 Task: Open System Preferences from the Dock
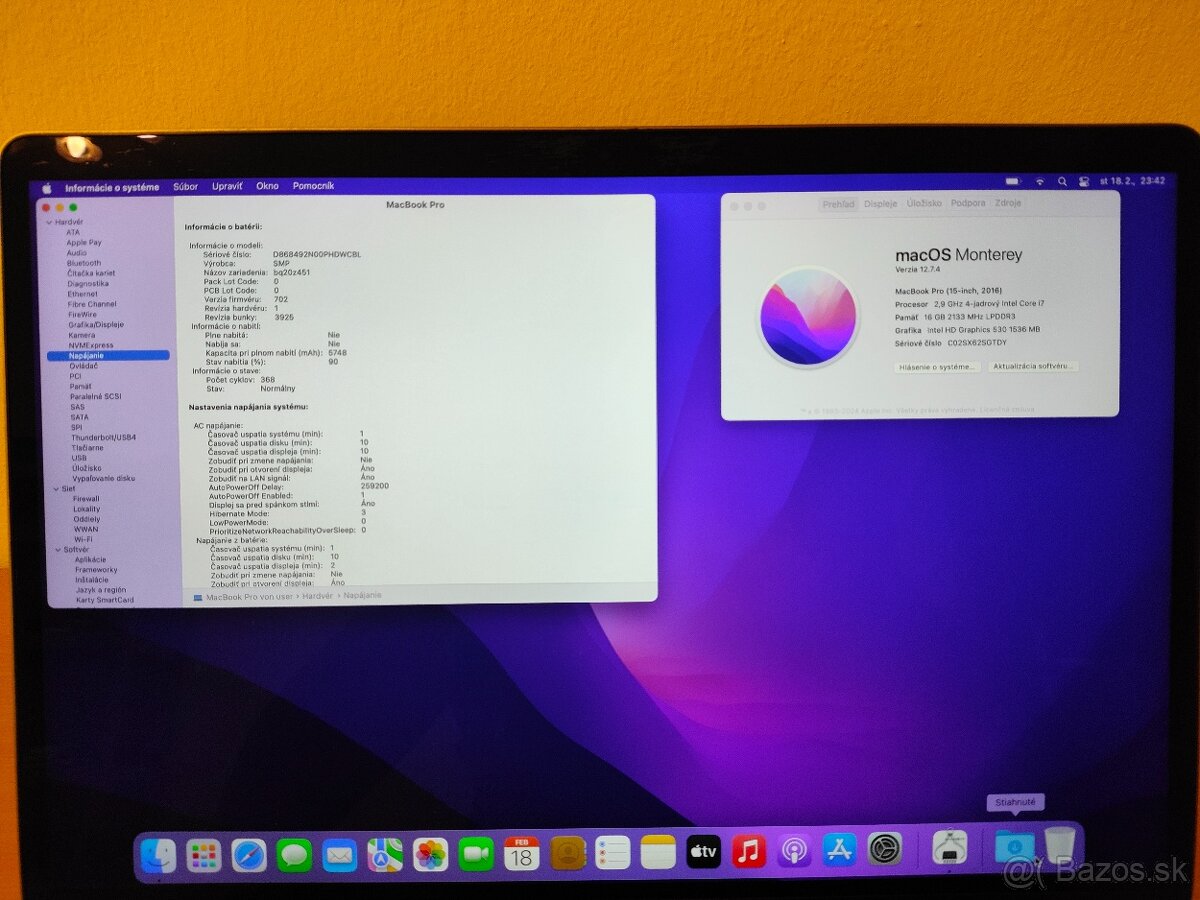point(882,855)
